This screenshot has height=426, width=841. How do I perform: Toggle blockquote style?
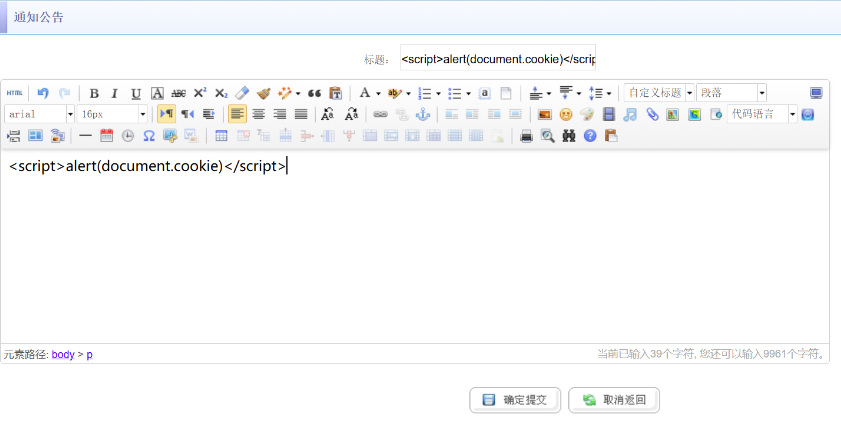point(314,93)
